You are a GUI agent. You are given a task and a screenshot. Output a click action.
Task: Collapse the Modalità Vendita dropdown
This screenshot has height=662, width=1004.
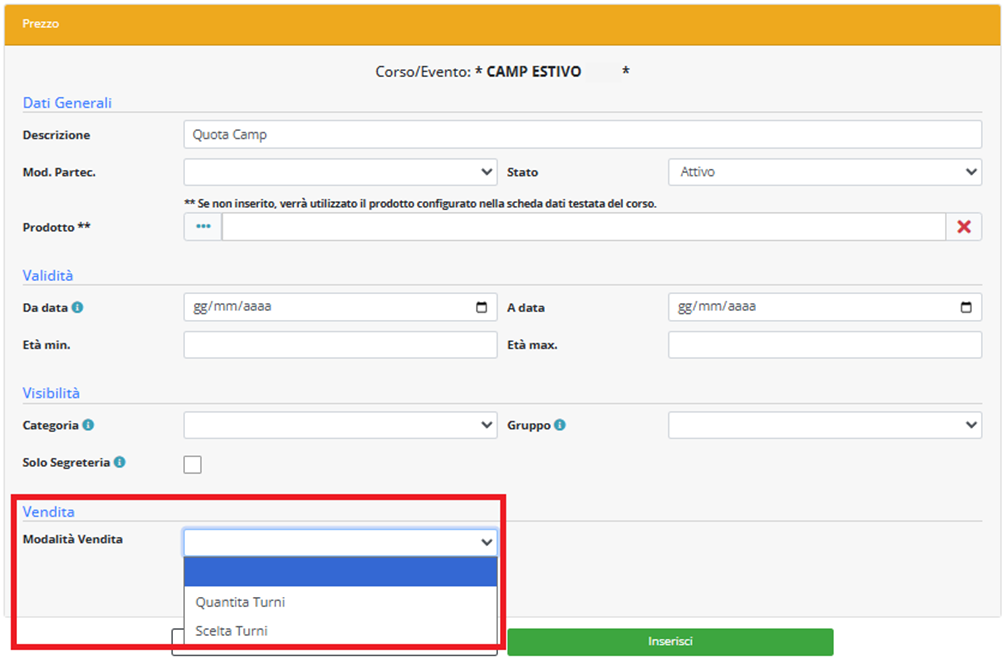tap(340, 542)
